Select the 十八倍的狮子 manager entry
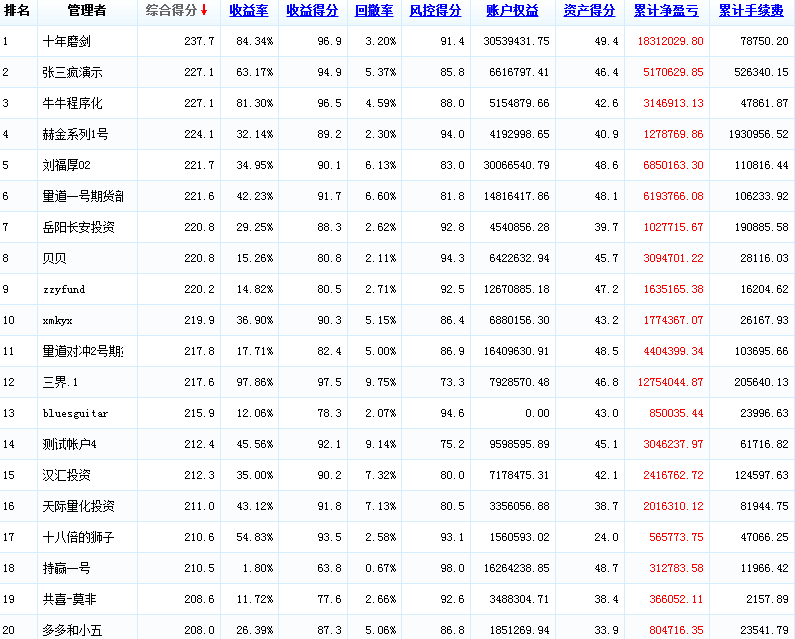This screenshot has width=795, height=639. [x=79, y=537]
